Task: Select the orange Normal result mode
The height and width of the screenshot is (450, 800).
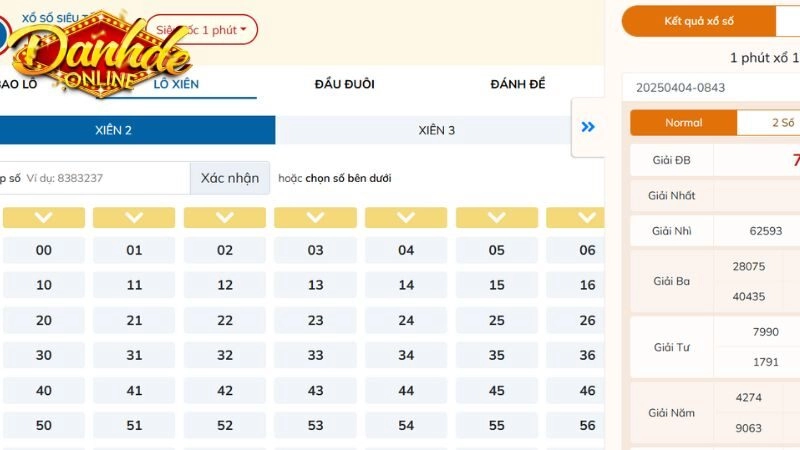Action: [684, 123]
